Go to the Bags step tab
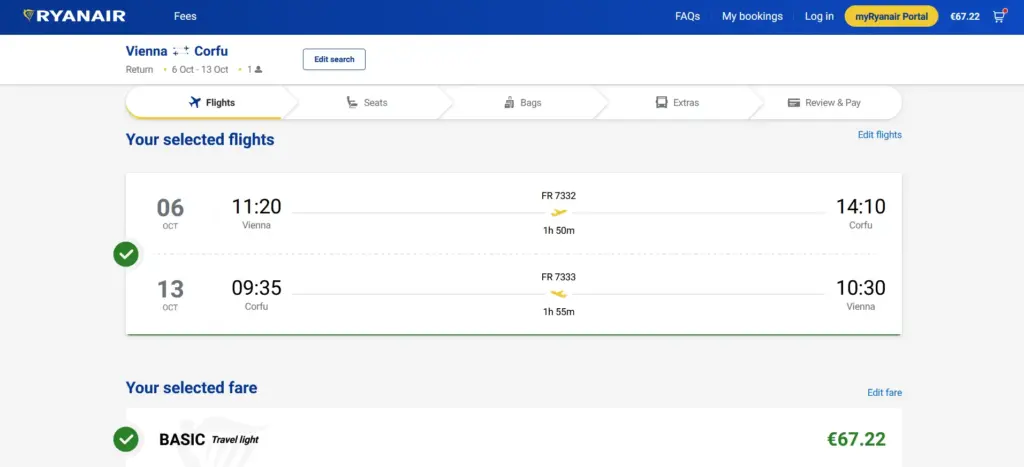 pyautogui.click(x=522, y=103)
